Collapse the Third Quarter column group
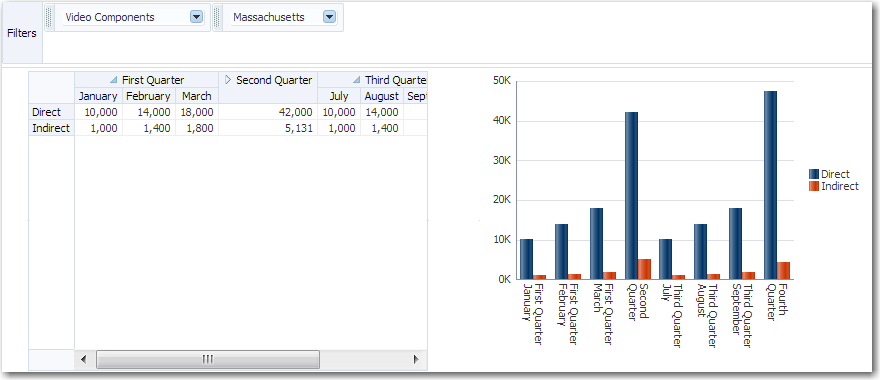This screenshot has width=880, height=380. click(x=356, y=80)
